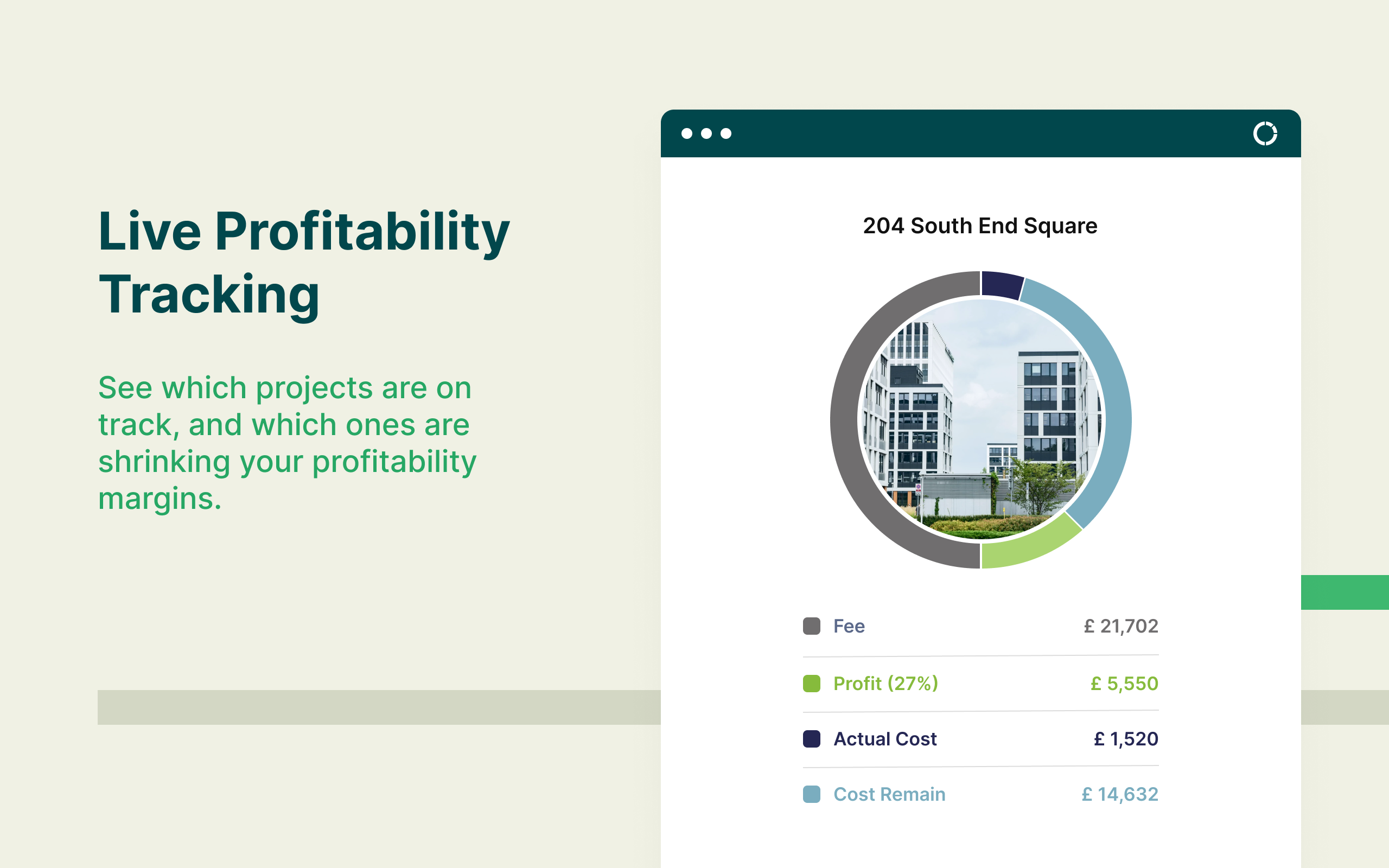
Task: Select the Actual Cost label
Action: [x=884, y=739]
